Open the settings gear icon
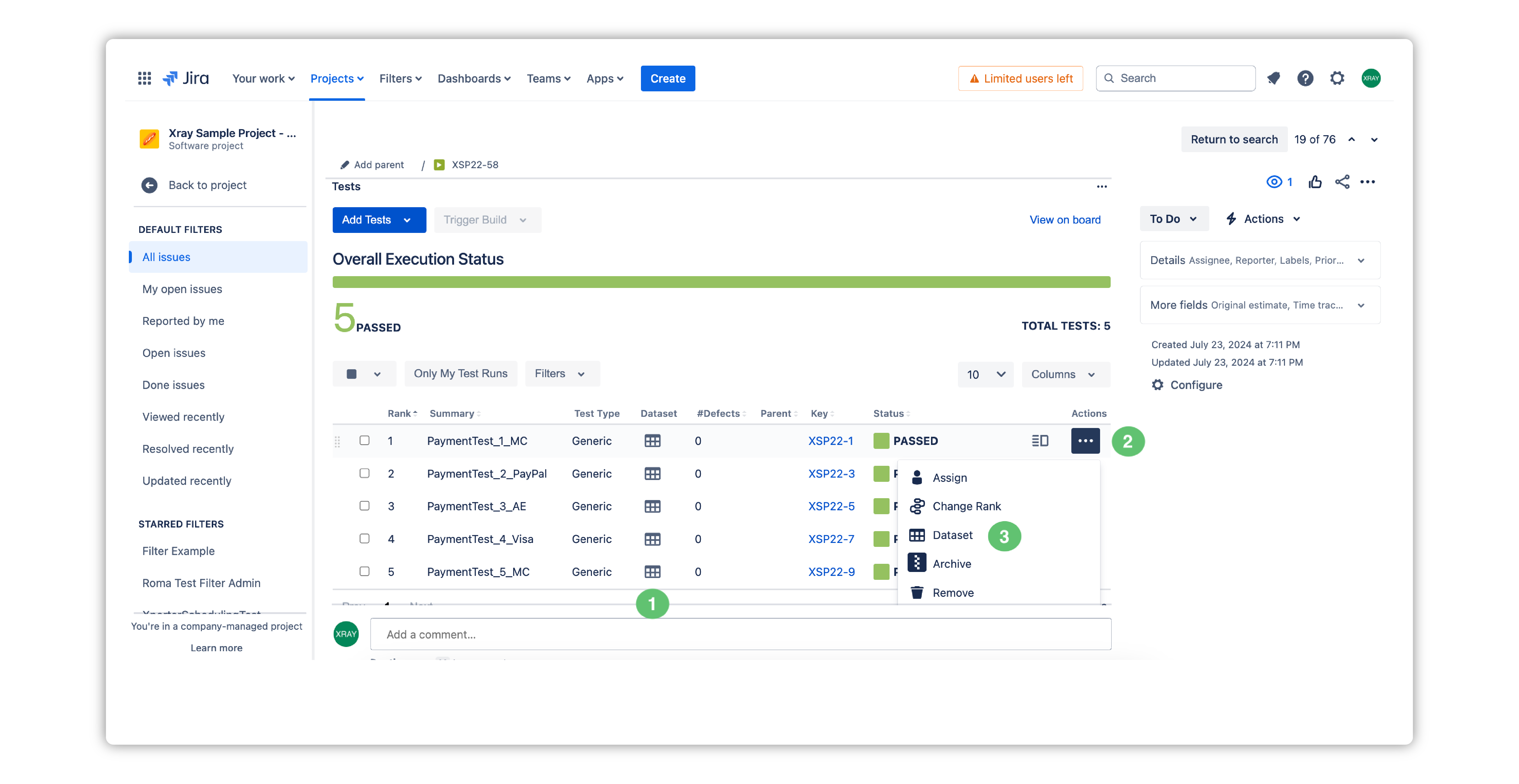Image resolution: width=1519 pixels, height=784 pixels. pos(1337,78)
